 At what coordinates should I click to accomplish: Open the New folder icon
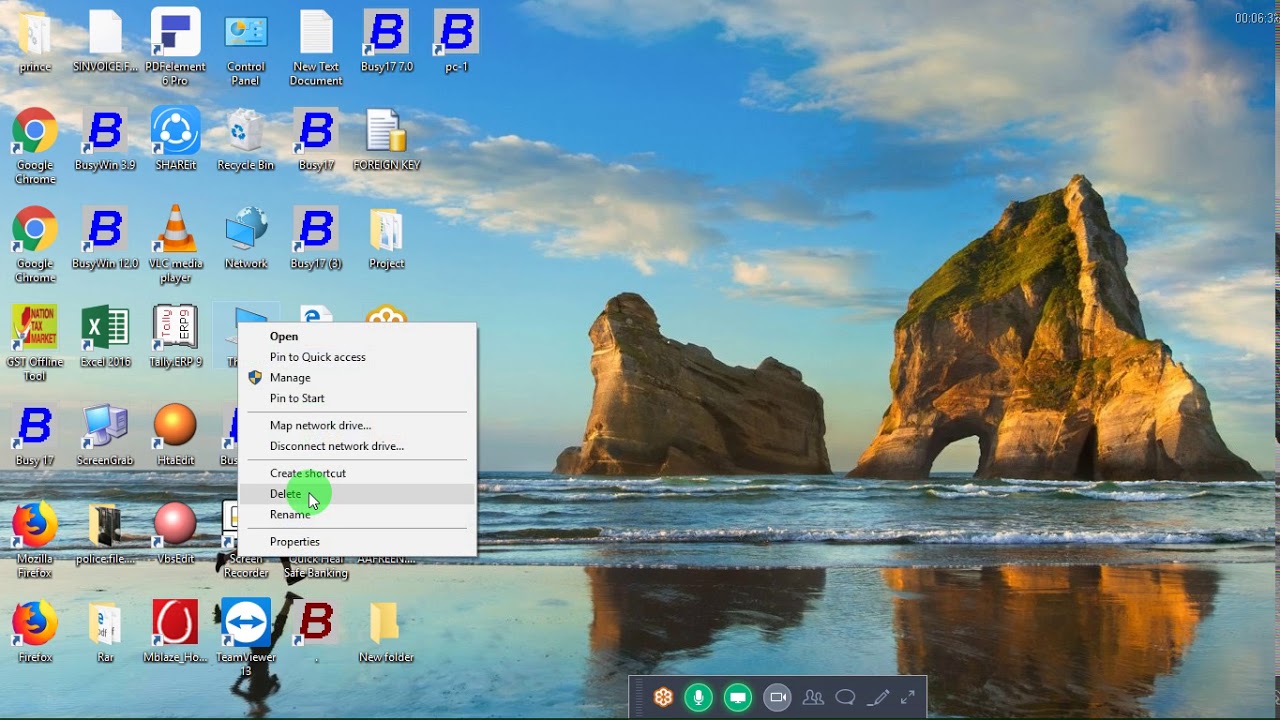(386, 632)
